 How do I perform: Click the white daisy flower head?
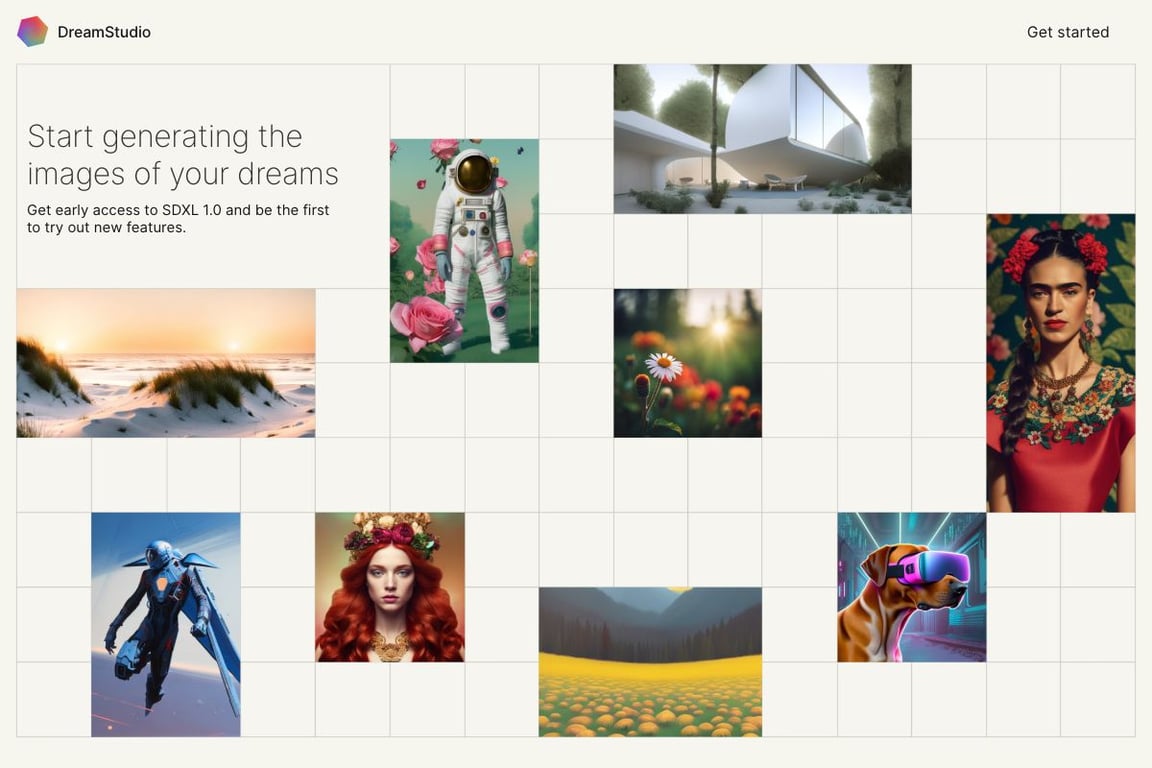663,365
